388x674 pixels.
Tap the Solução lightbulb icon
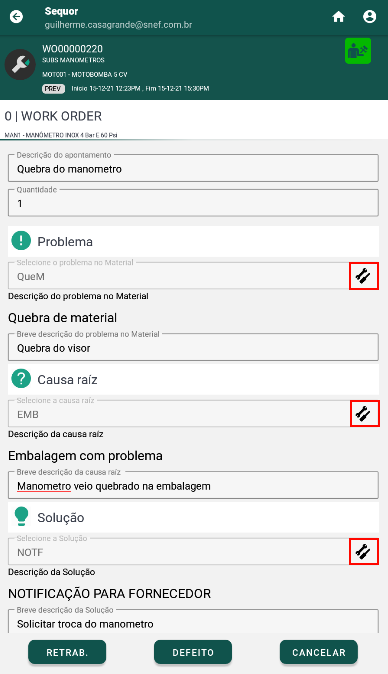[21, 516]
